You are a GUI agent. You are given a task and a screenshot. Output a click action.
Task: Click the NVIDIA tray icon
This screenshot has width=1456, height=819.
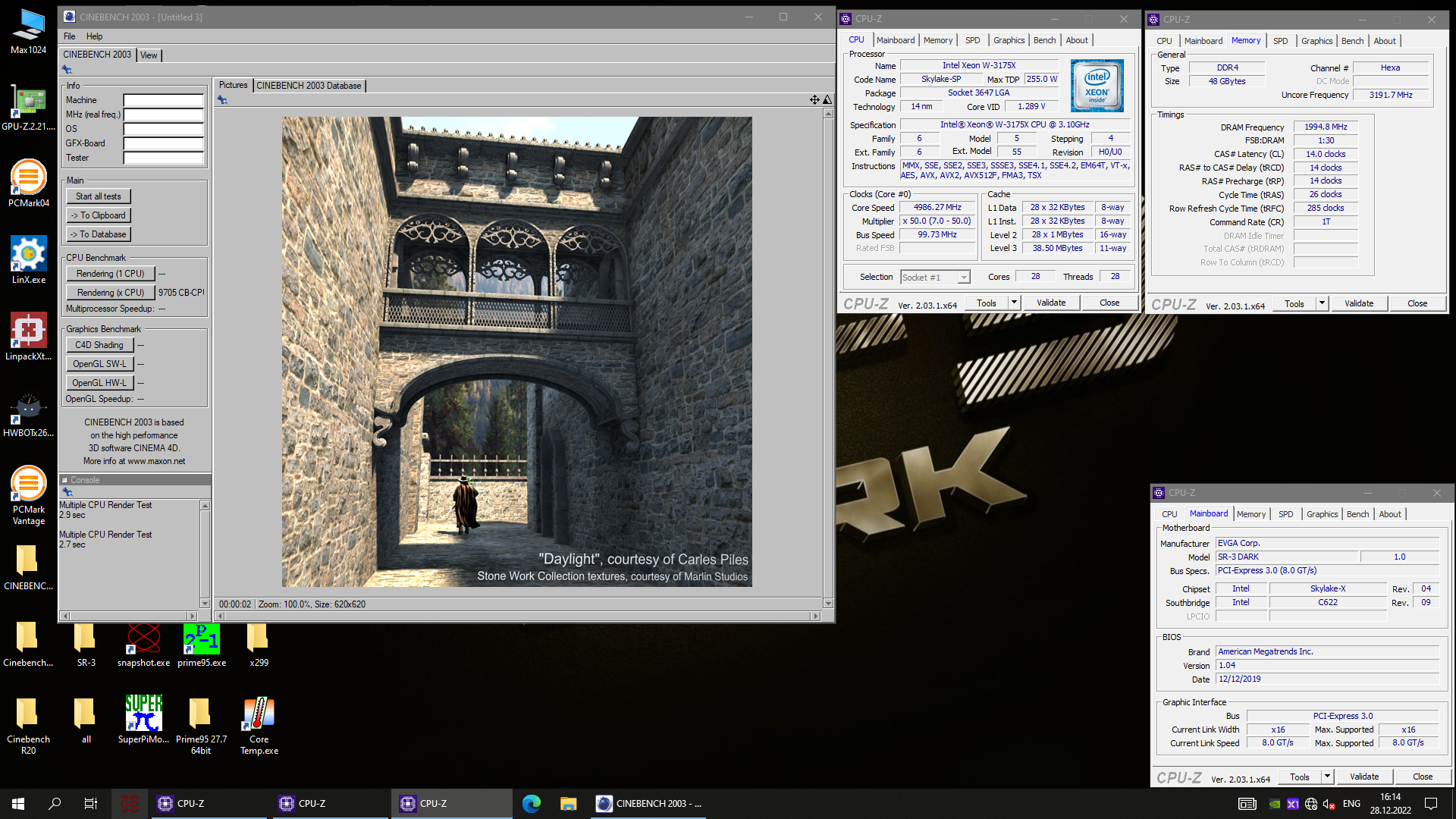click(1275, 804)
